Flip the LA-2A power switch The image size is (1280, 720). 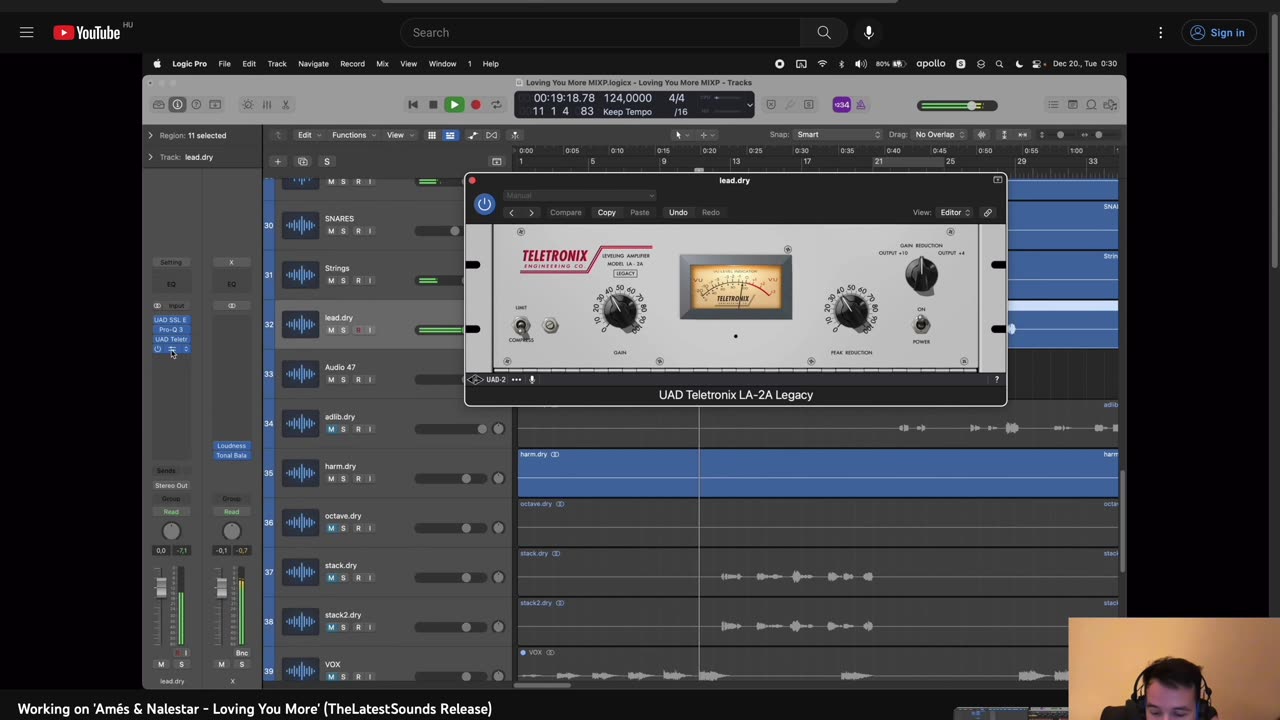[x=921, y=324]
